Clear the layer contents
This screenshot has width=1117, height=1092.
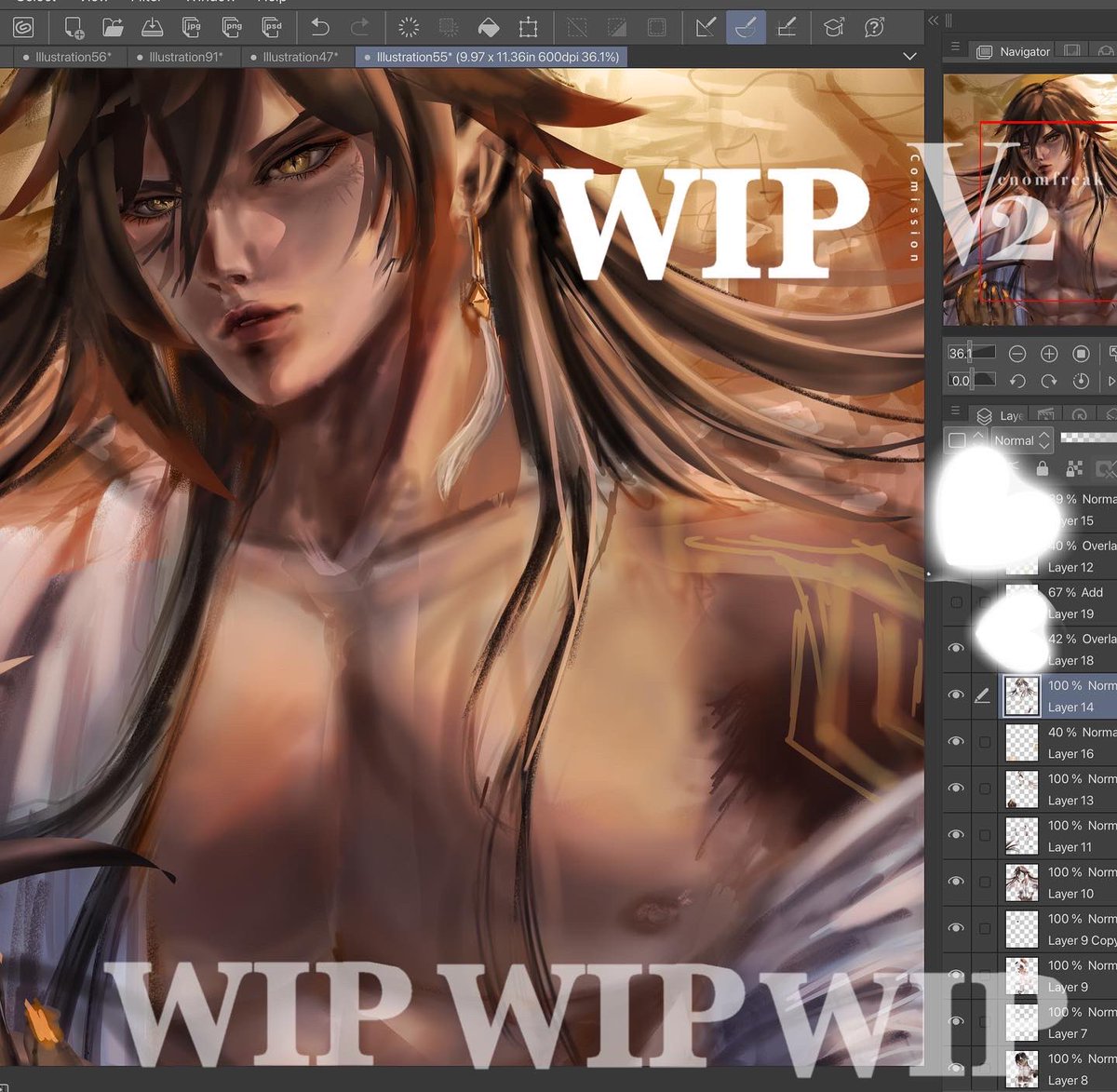point(409,27)
